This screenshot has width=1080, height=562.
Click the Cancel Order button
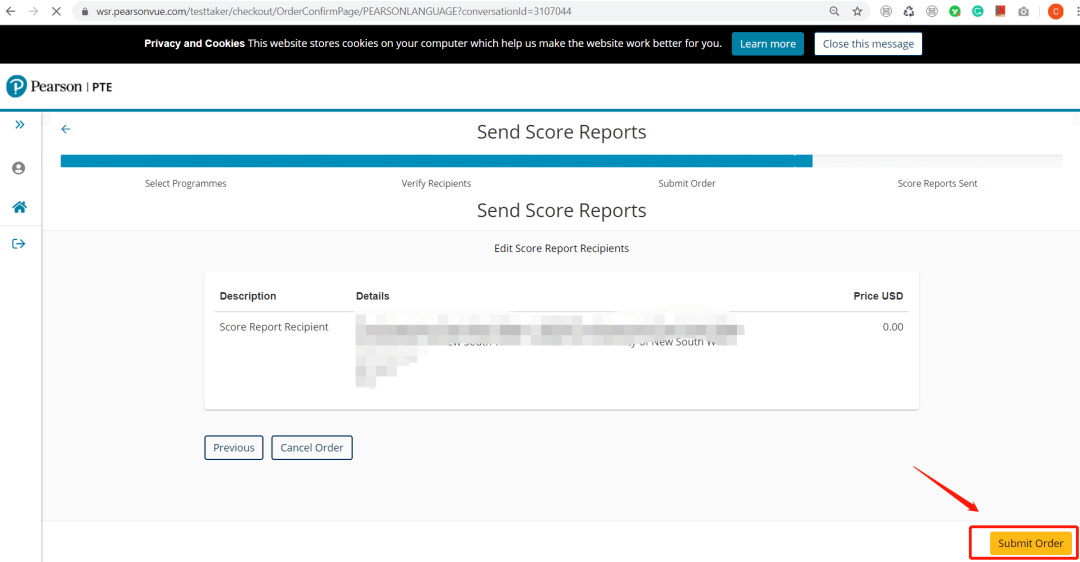click(x=312, y=448)
